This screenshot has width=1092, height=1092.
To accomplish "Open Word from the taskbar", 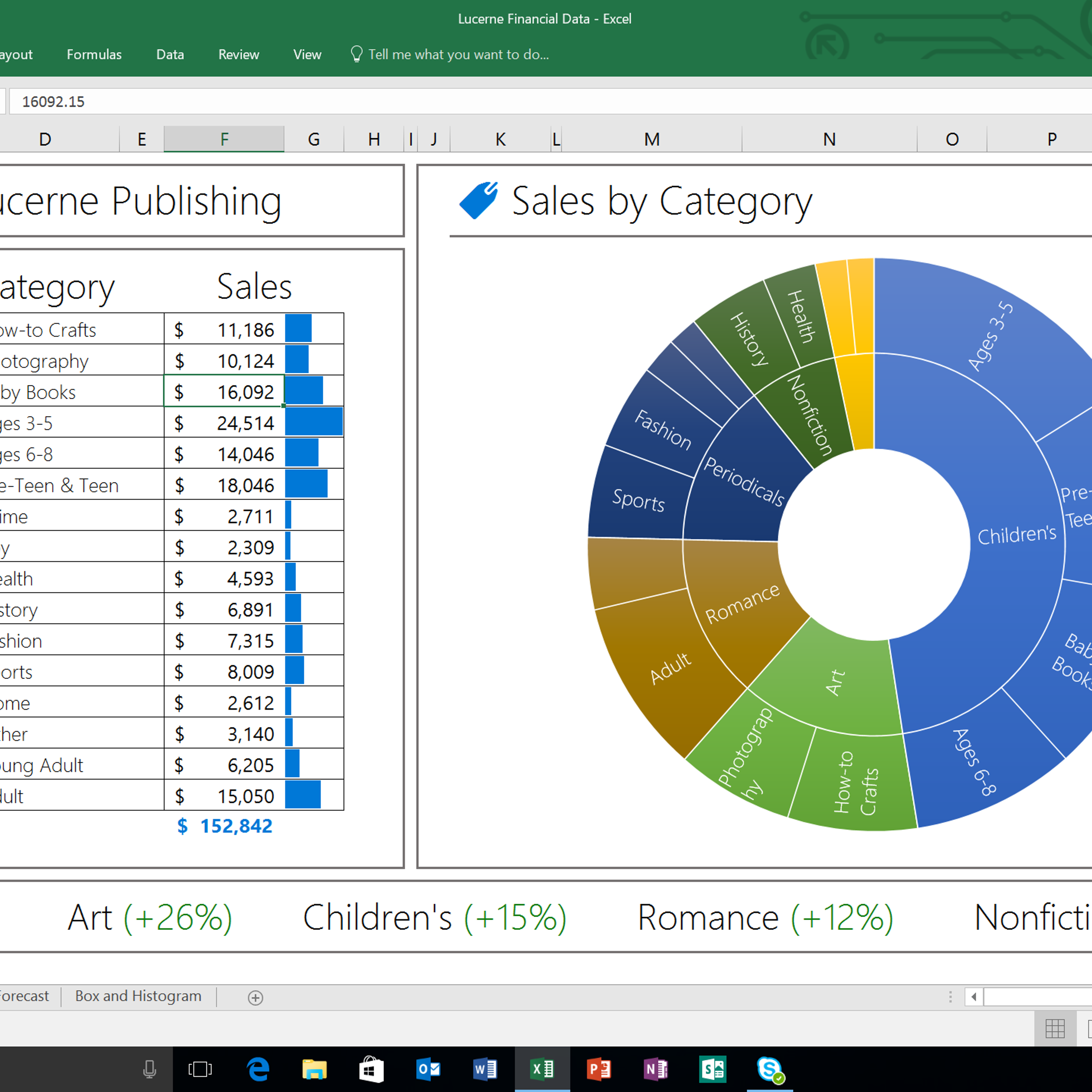I will (x=485, y=1069).
